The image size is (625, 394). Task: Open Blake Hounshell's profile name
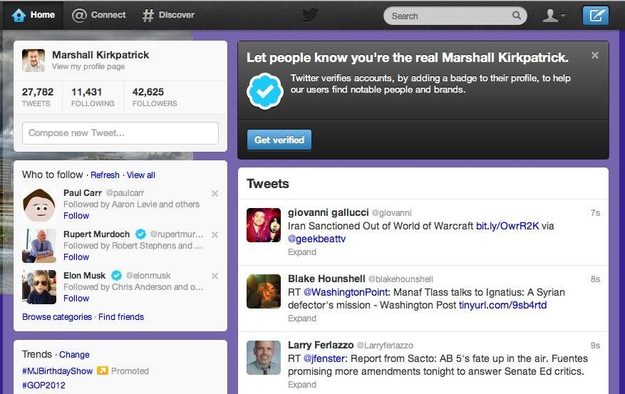click(x=326, y=279)
